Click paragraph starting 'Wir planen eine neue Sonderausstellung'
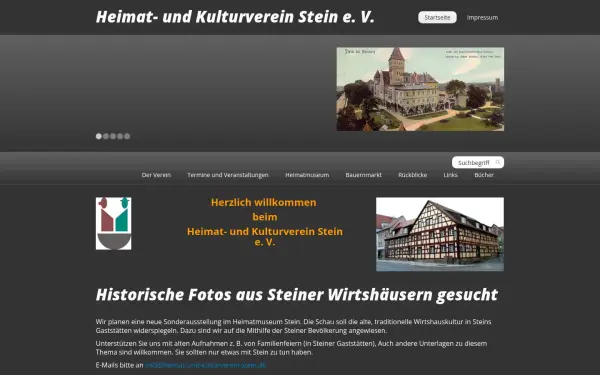Screen dimensions: 600x375 click(x=293, y=326)
